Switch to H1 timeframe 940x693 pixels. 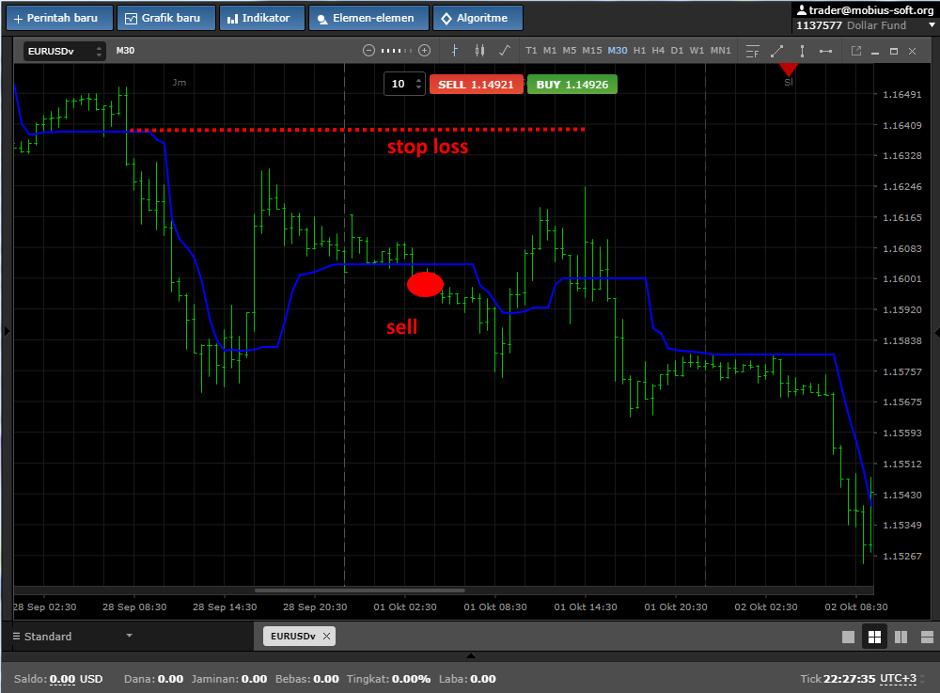(640, 51)
